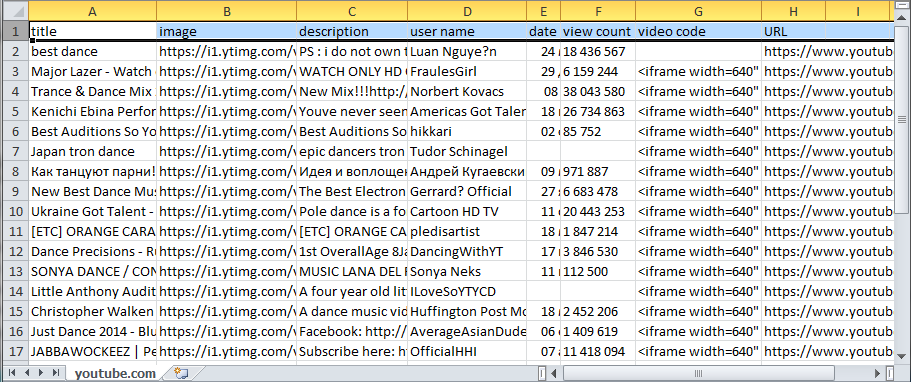Select the 'user name' header cell

(x=467, y=31)
